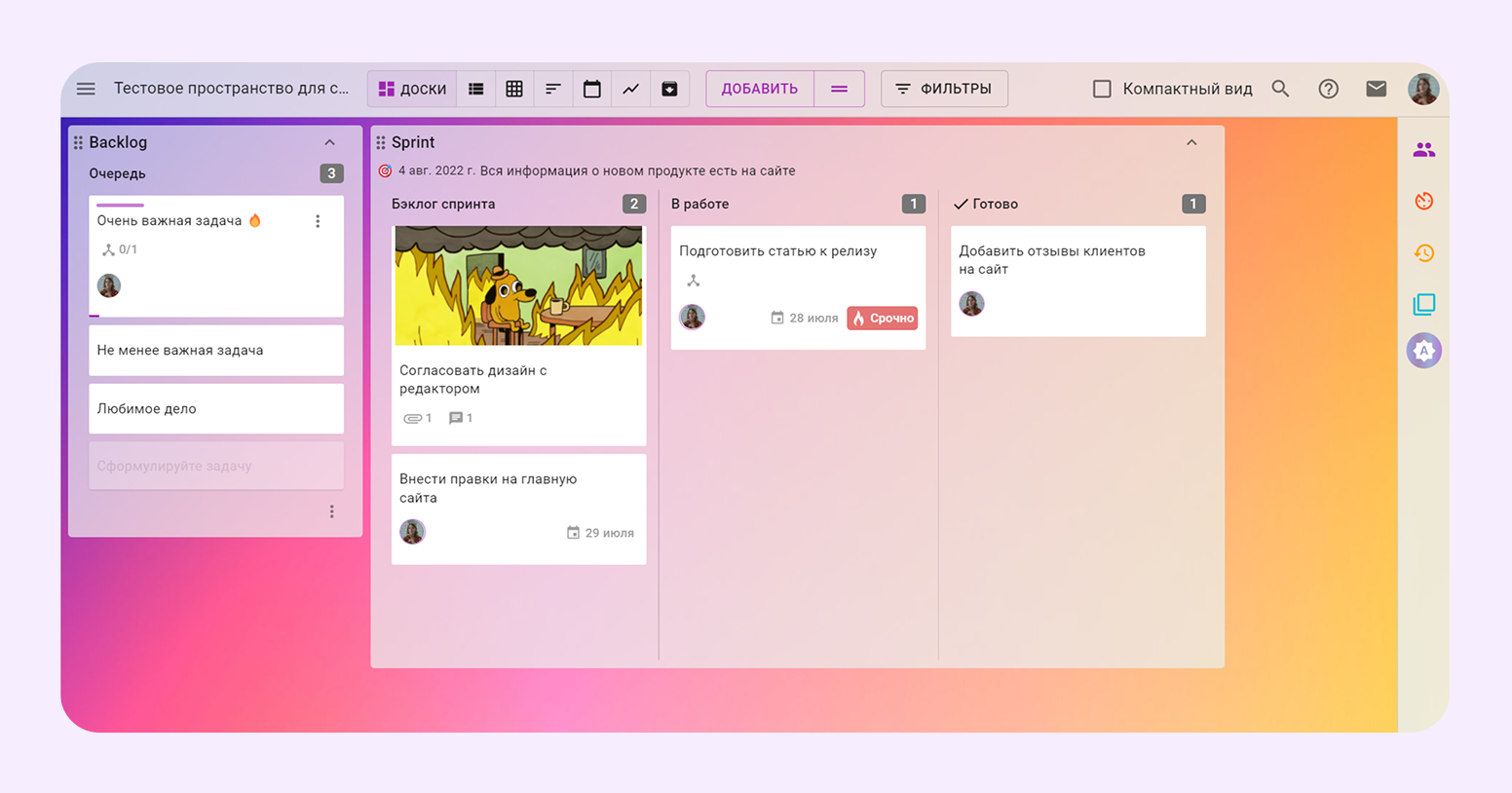Viewport: 1512px width, 793px height.
Task: Click the red Срочно priority tag
Action: [x=882, y=319]
